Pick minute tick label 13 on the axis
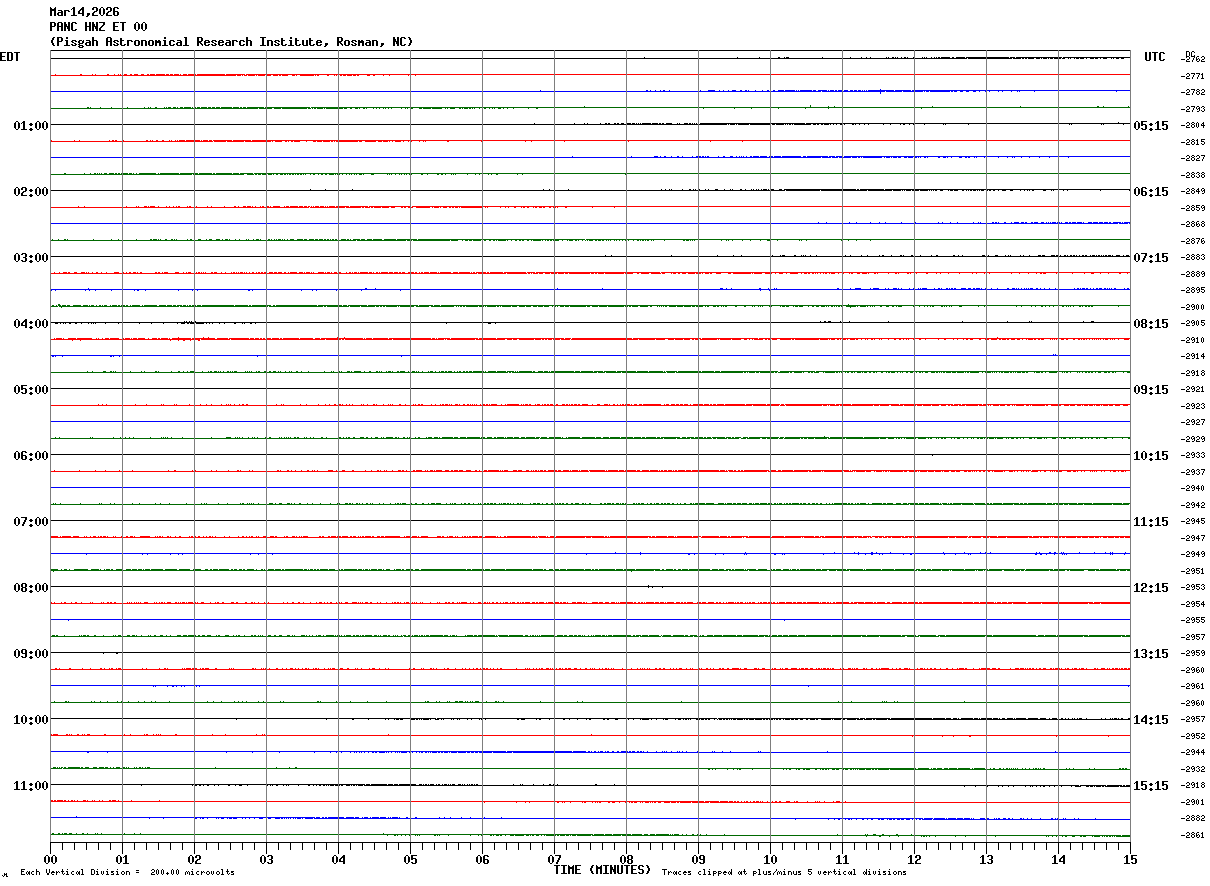Screen dimensions: 1210x886 pyautogui.click(x=986, y=859)
